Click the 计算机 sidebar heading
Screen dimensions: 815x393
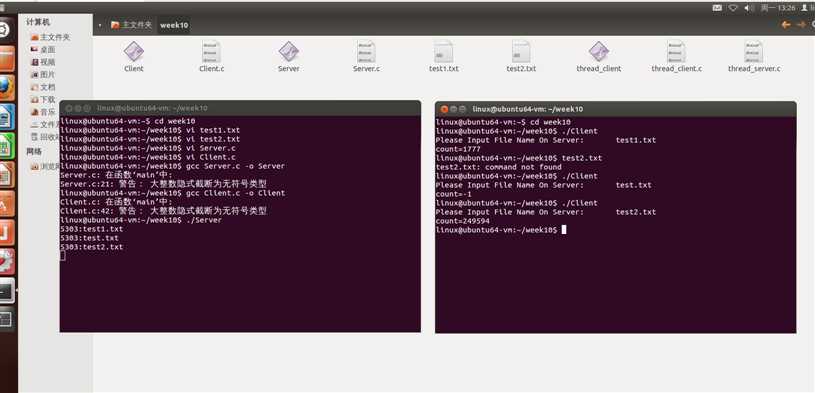[x=38, y=22]
